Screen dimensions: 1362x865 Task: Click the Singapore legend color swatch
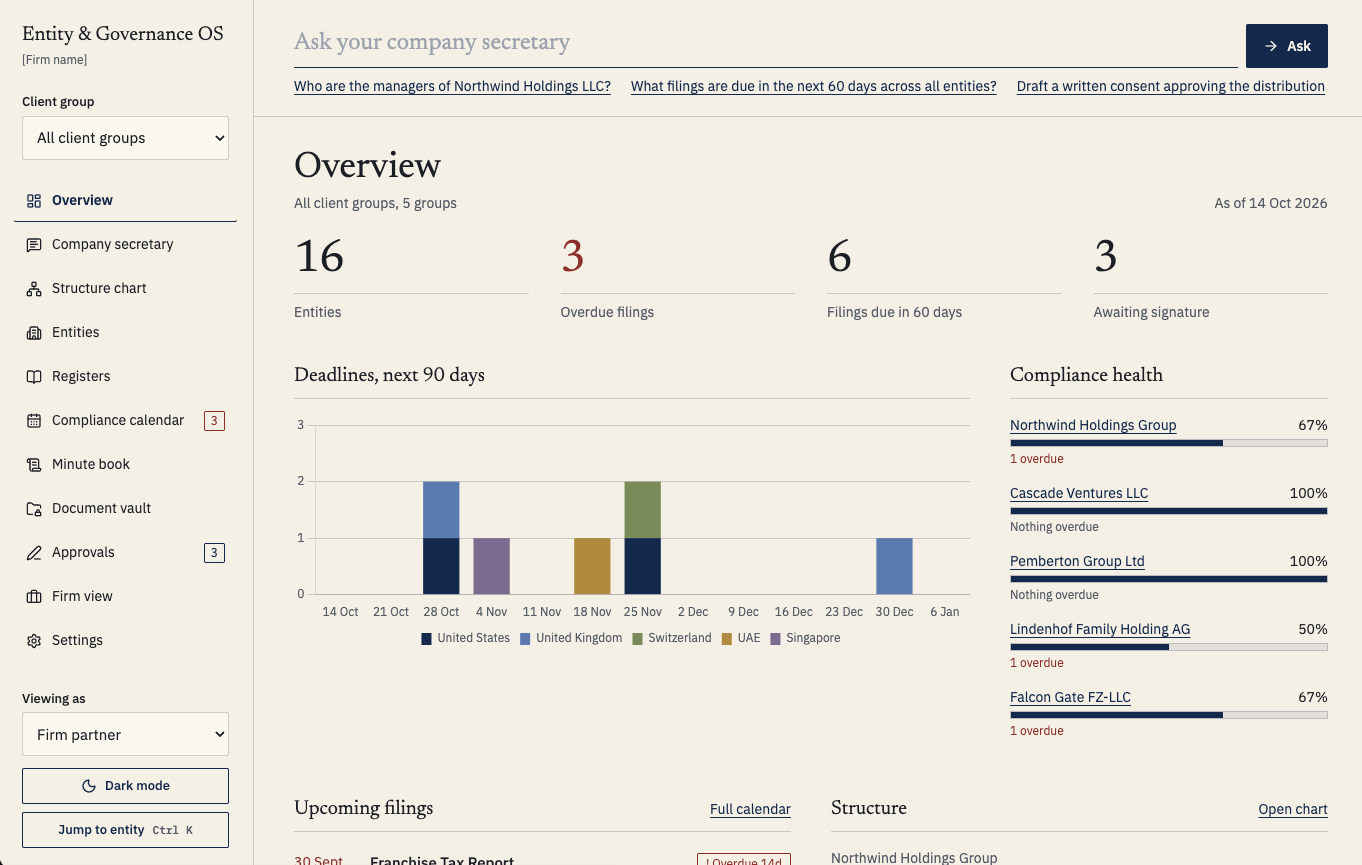[x=775, y=638]
